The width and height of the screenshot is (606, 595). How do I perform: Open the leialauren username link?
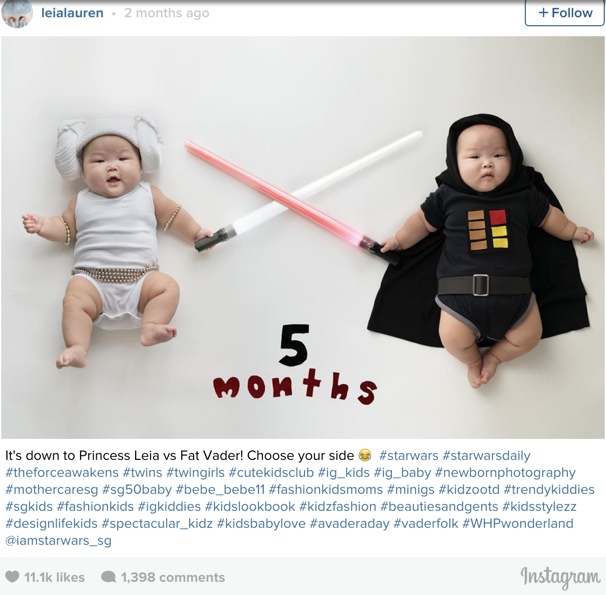coord(72,13)
